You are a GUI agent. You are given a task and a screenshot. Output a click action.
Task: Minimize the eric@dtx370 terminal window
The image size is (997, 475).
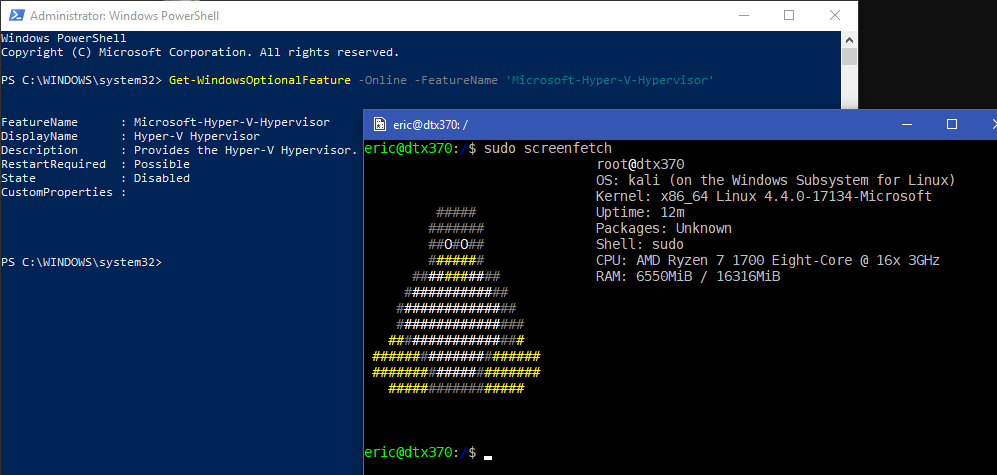[907, 125]
